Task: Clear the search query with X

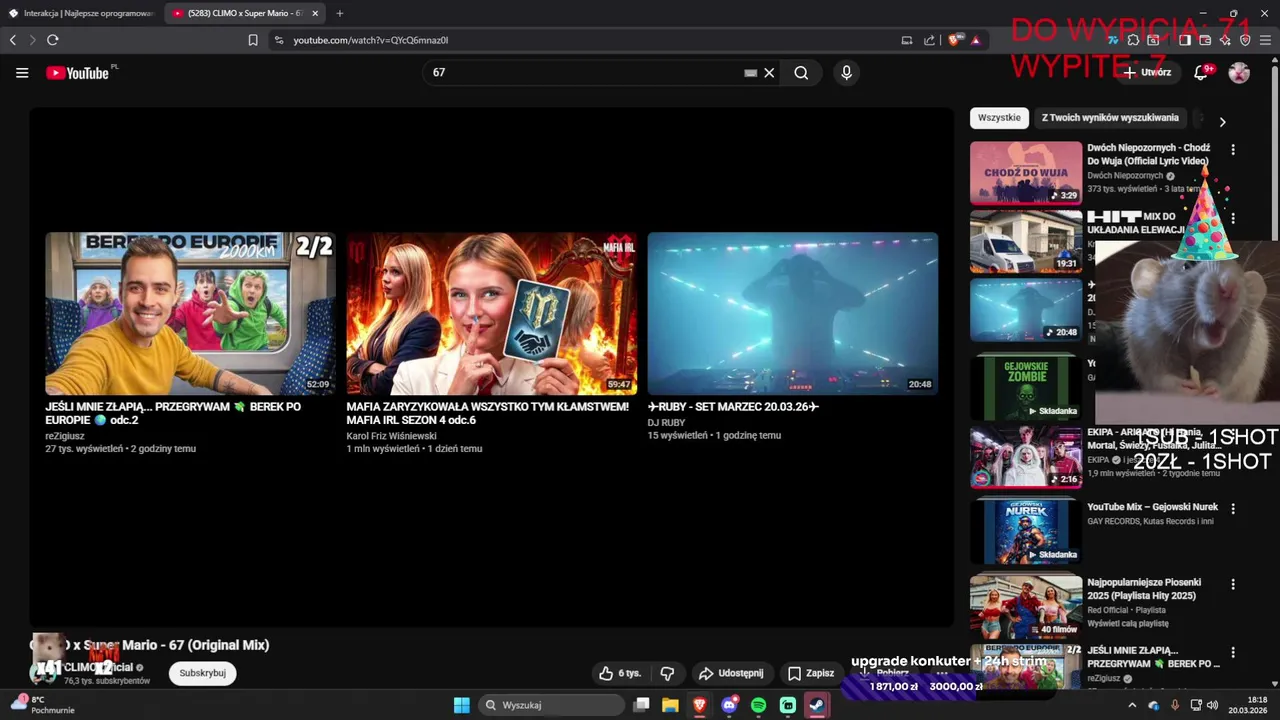Action: [769, 73]
